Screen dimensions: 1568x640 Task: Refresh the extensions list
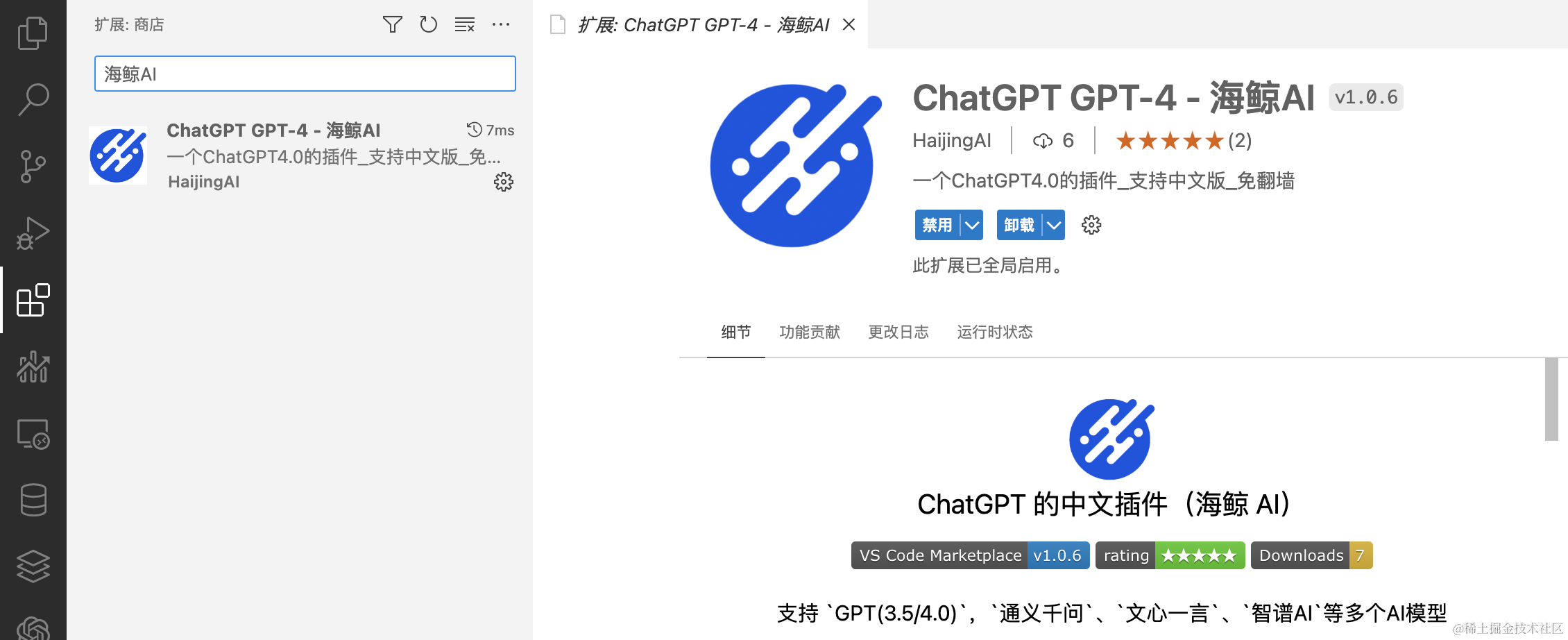point(429,25)
